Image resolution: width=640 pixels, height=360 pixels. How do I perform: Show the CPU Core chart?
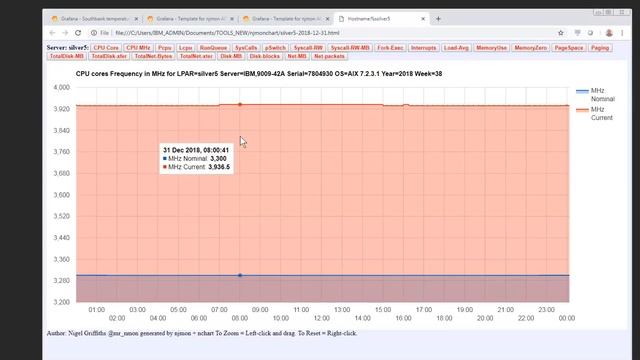click(106, 48)
